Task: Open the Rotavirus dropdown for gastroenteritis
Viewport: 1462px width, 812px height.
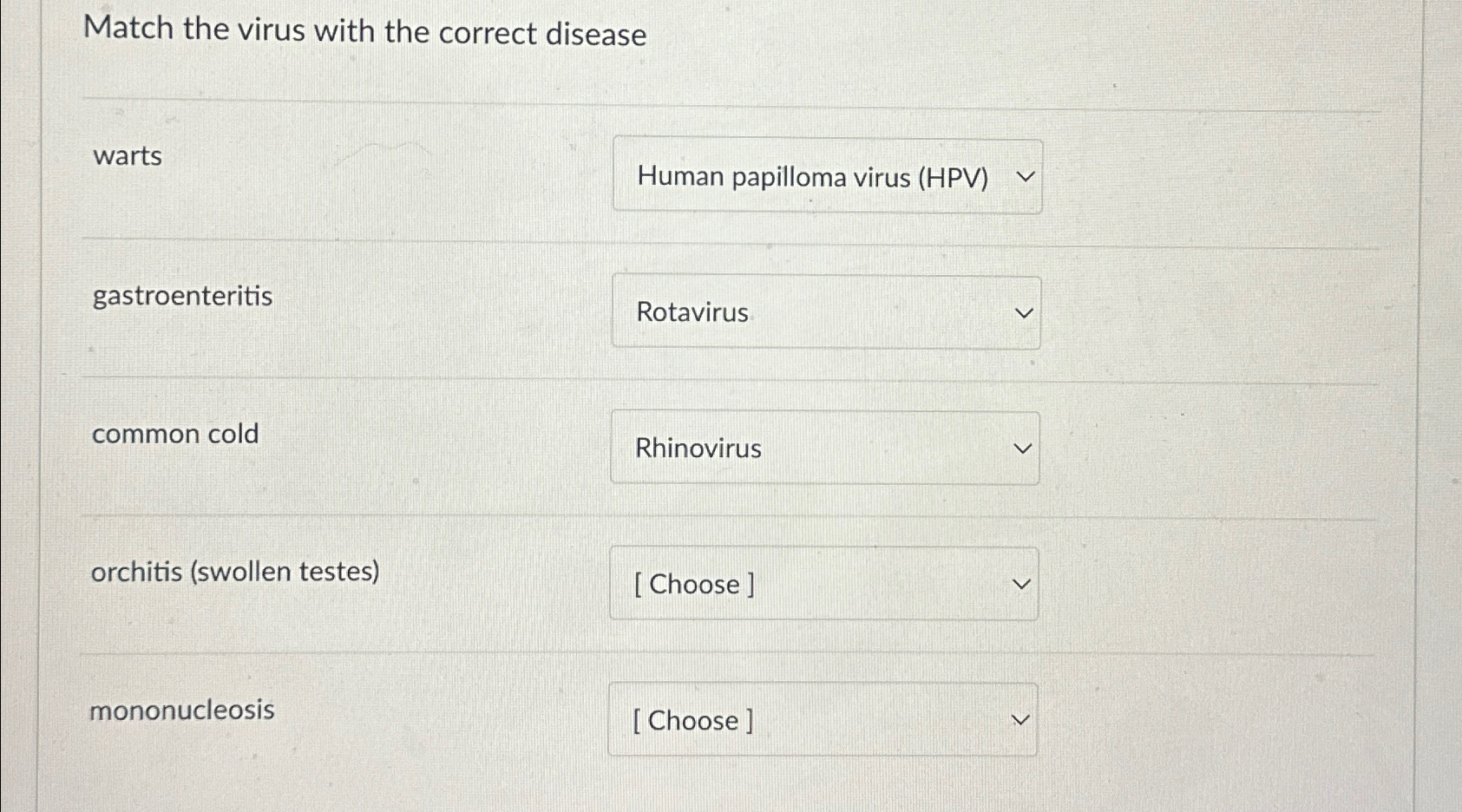Action: (x=824, y=312)
